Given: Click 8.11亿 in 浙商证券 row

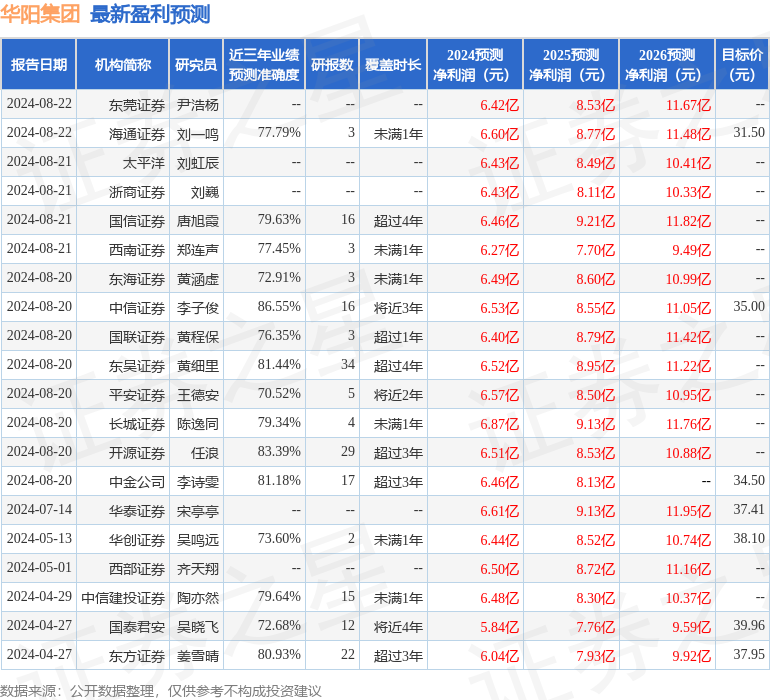Looking at the screenshot, I should (595, 192).
